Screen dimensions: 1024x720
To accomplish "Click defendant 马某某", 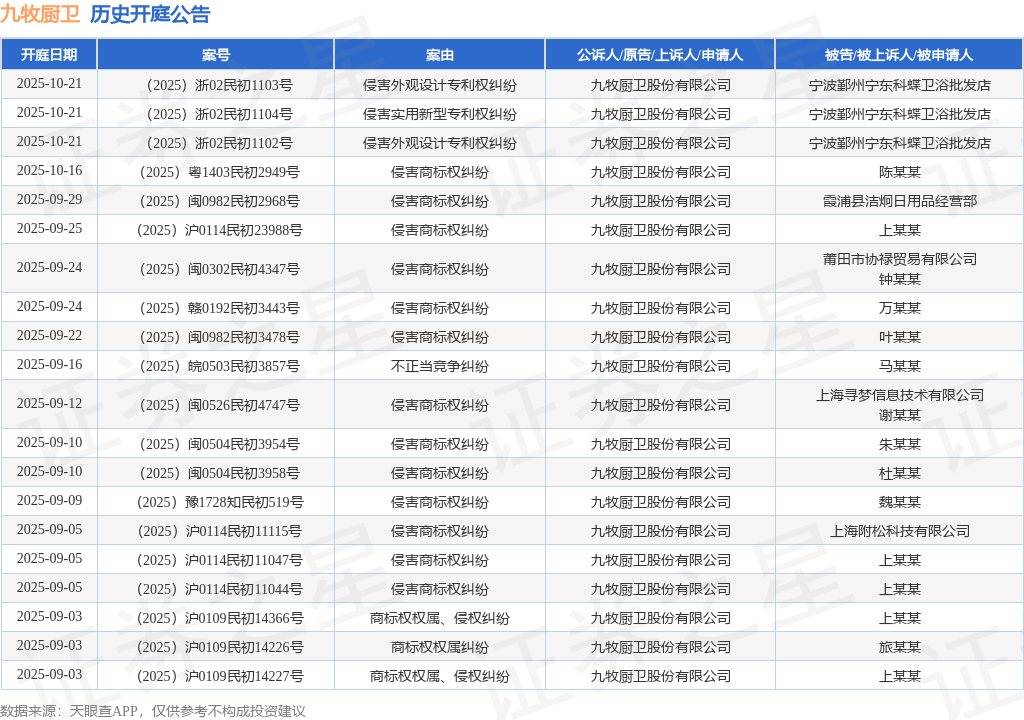I will 899,367.
